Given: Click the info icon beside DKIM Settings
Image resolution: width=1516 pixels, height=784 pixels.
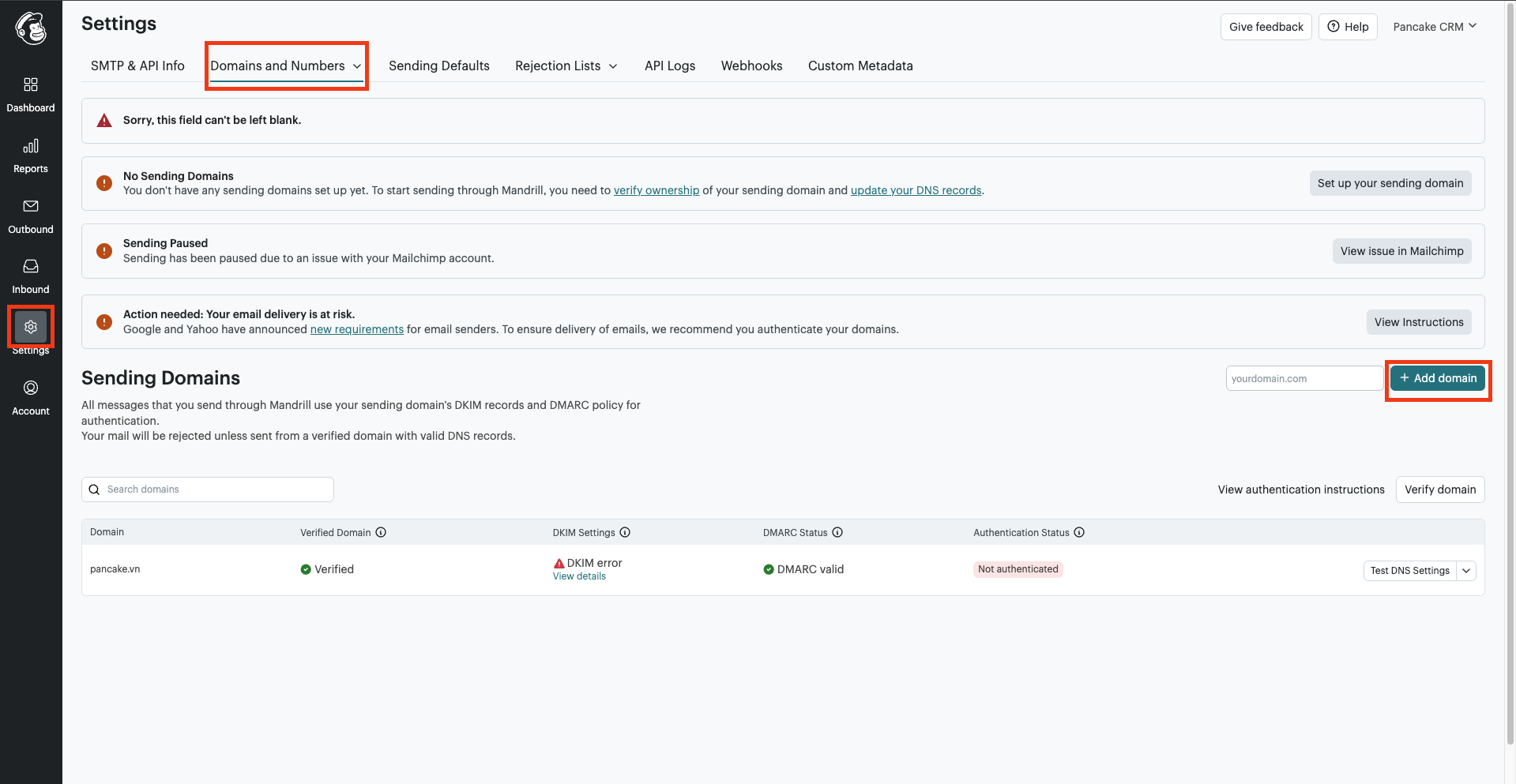Looking at the screenshot, I should [625, 533].
